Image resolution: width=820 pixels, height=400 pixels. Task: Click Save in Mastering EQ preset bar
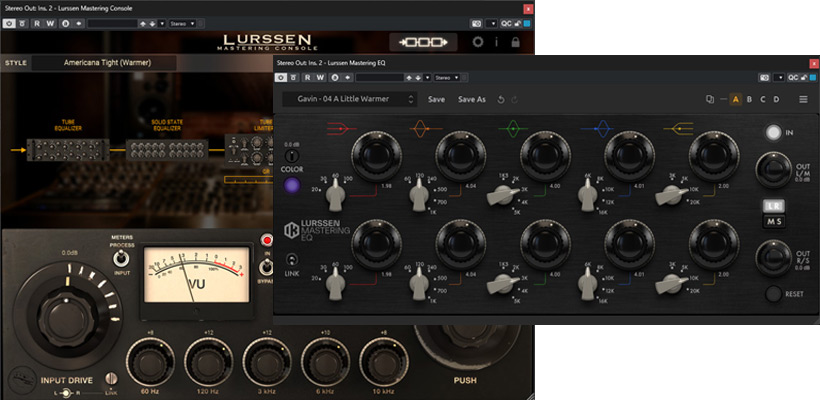(436, 99)
